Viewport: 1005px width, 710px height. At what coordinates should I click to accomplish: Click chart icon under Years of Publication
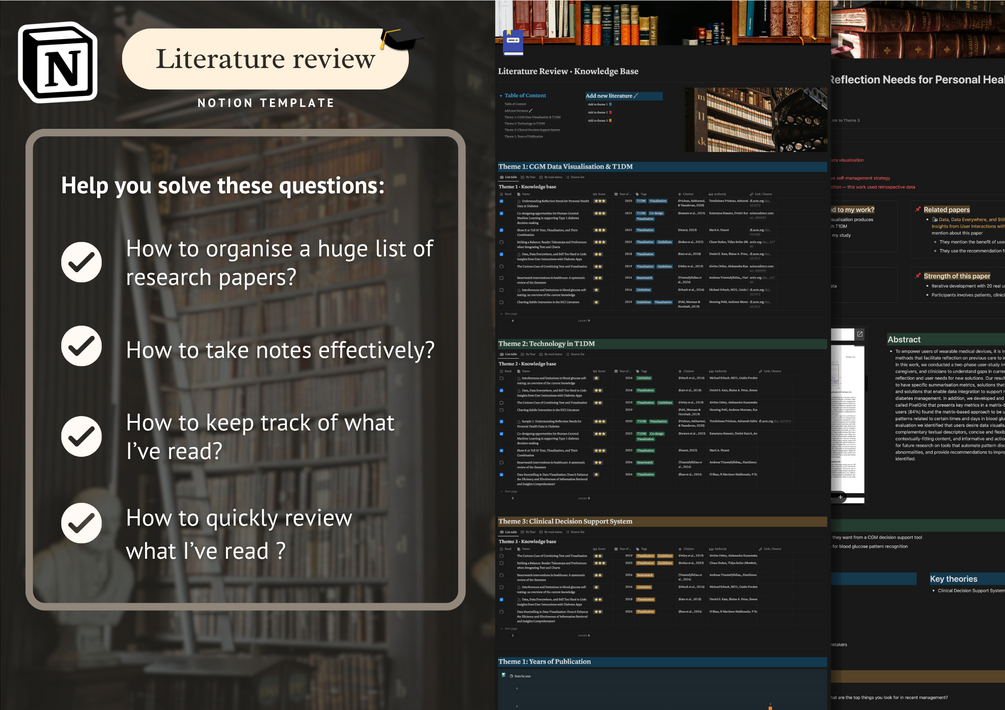(503, 675)
